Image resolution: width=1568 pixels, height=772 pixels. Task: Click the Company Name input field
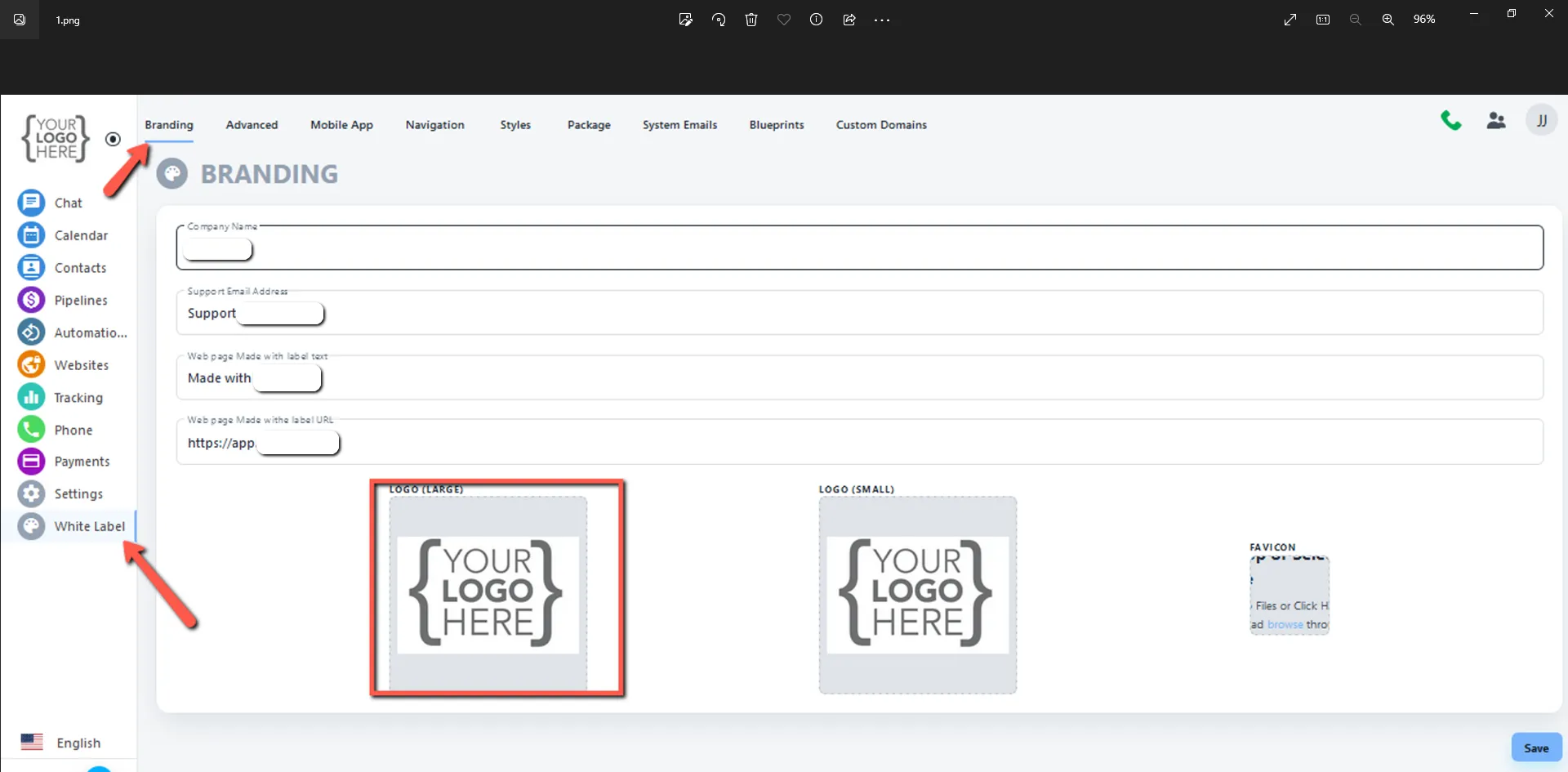point(860,248)
